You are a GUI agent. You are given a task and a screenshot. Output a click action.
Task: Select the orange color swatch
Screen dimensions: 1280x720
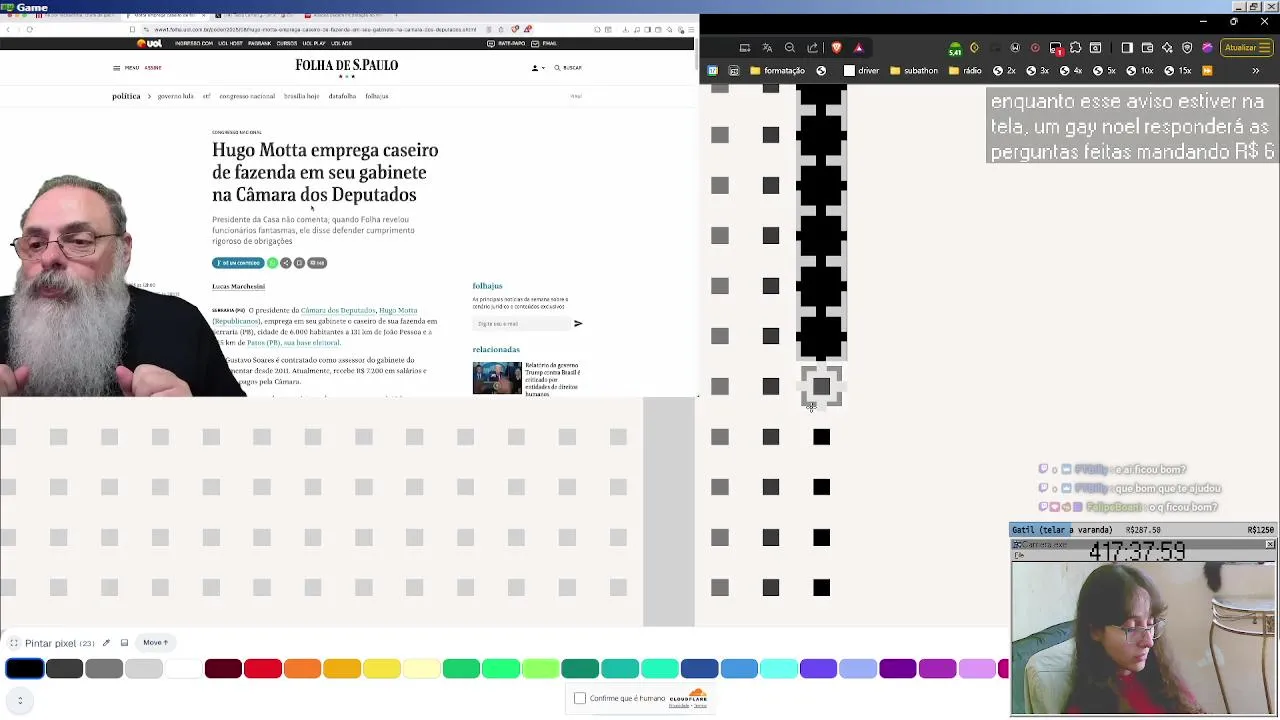point(302,669)
